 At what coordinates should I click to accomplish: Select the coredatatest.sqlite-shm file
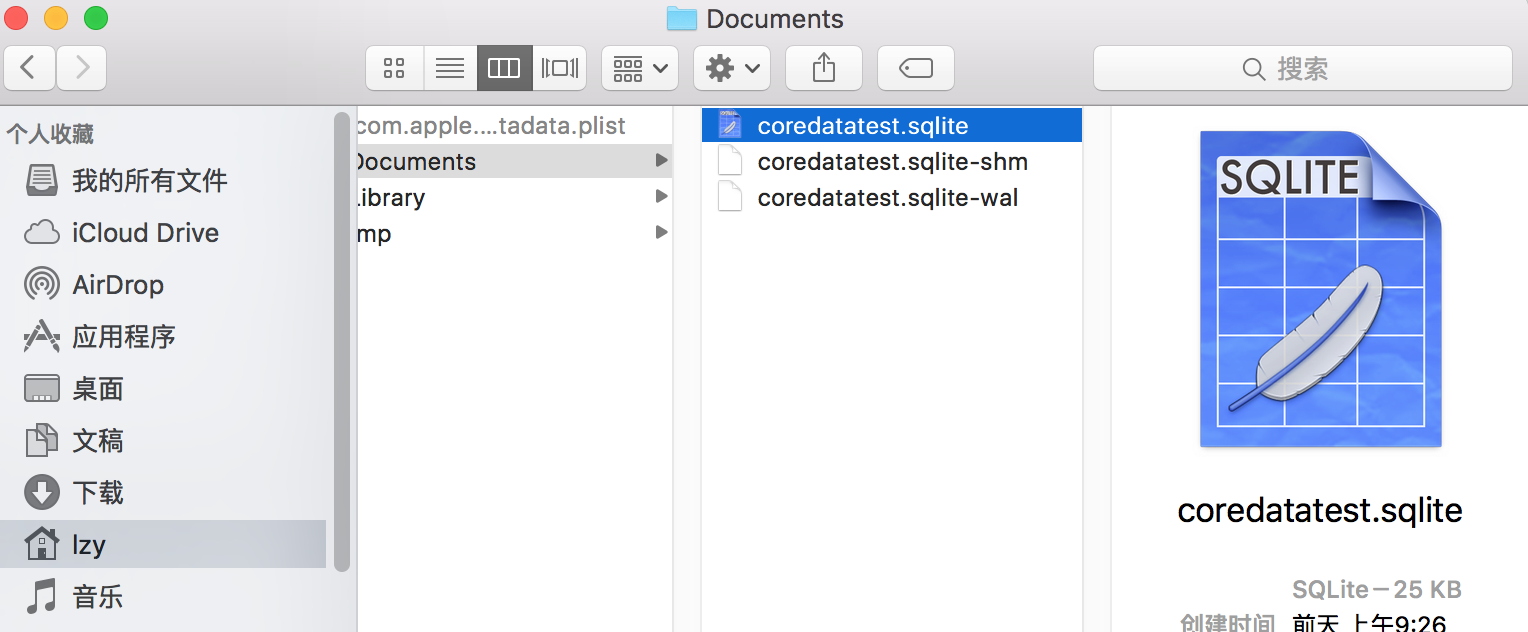pyautogui.click(x=892, y=162)
